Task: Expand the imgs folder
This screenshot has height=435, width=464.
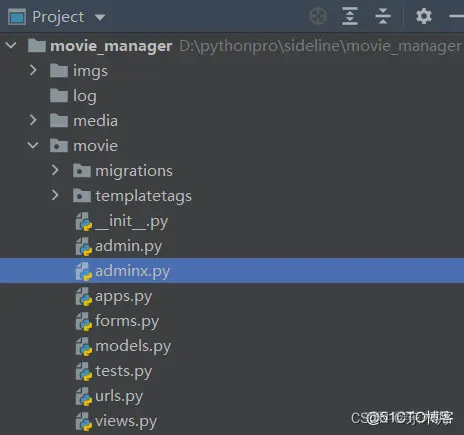Action: pos(33,70)
